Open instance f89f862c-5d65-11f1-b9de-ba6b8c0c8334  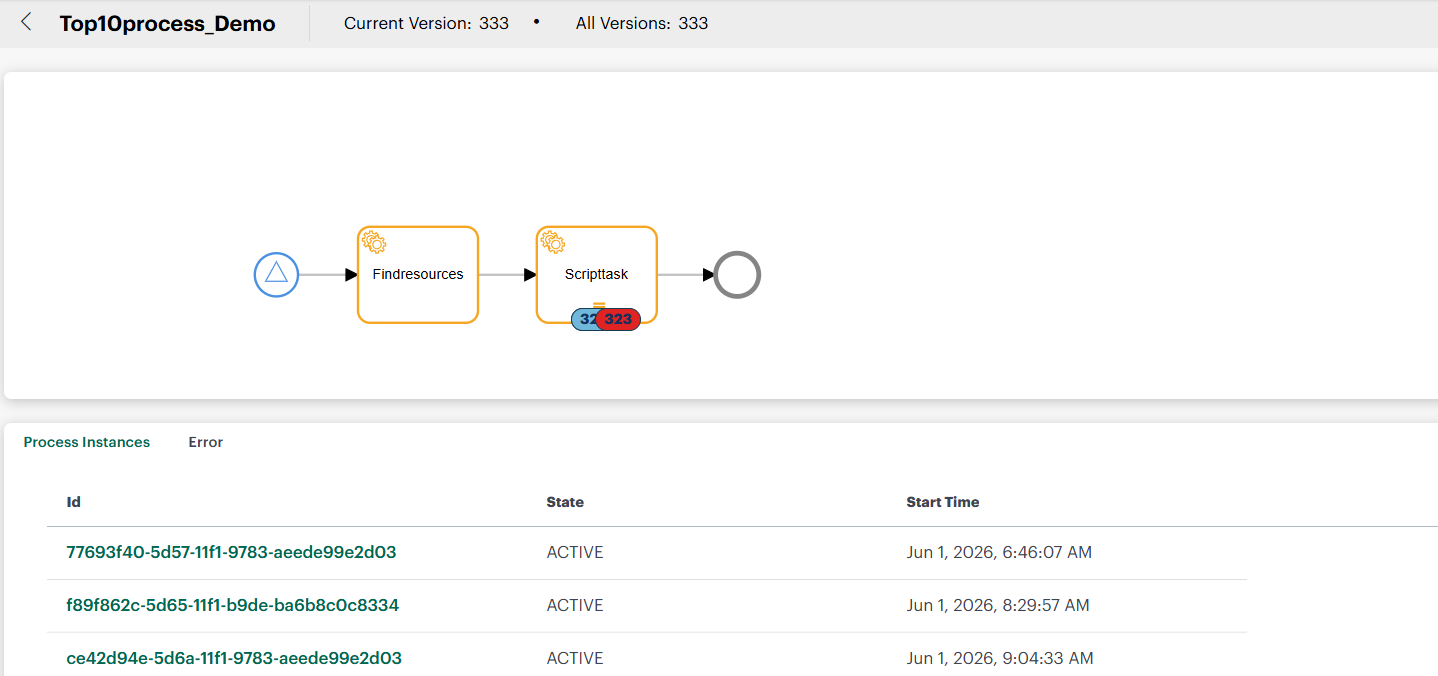[232, 605]
